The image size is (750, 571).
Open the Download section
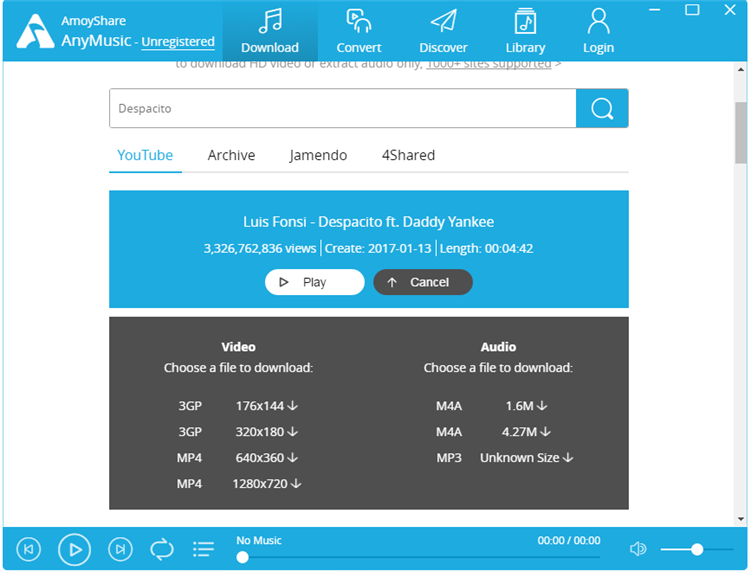coord(270,31)
